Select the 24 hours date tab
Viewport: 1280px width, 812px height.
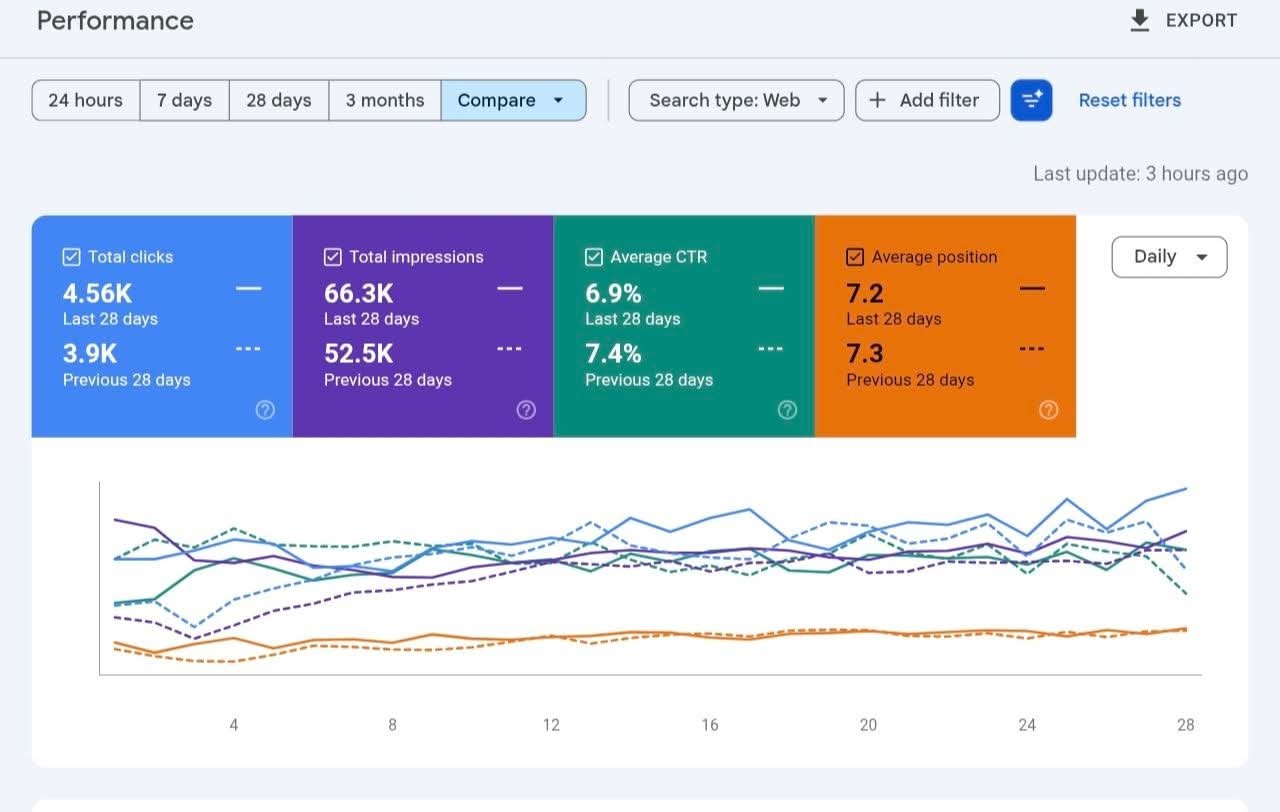pos(86,100)
